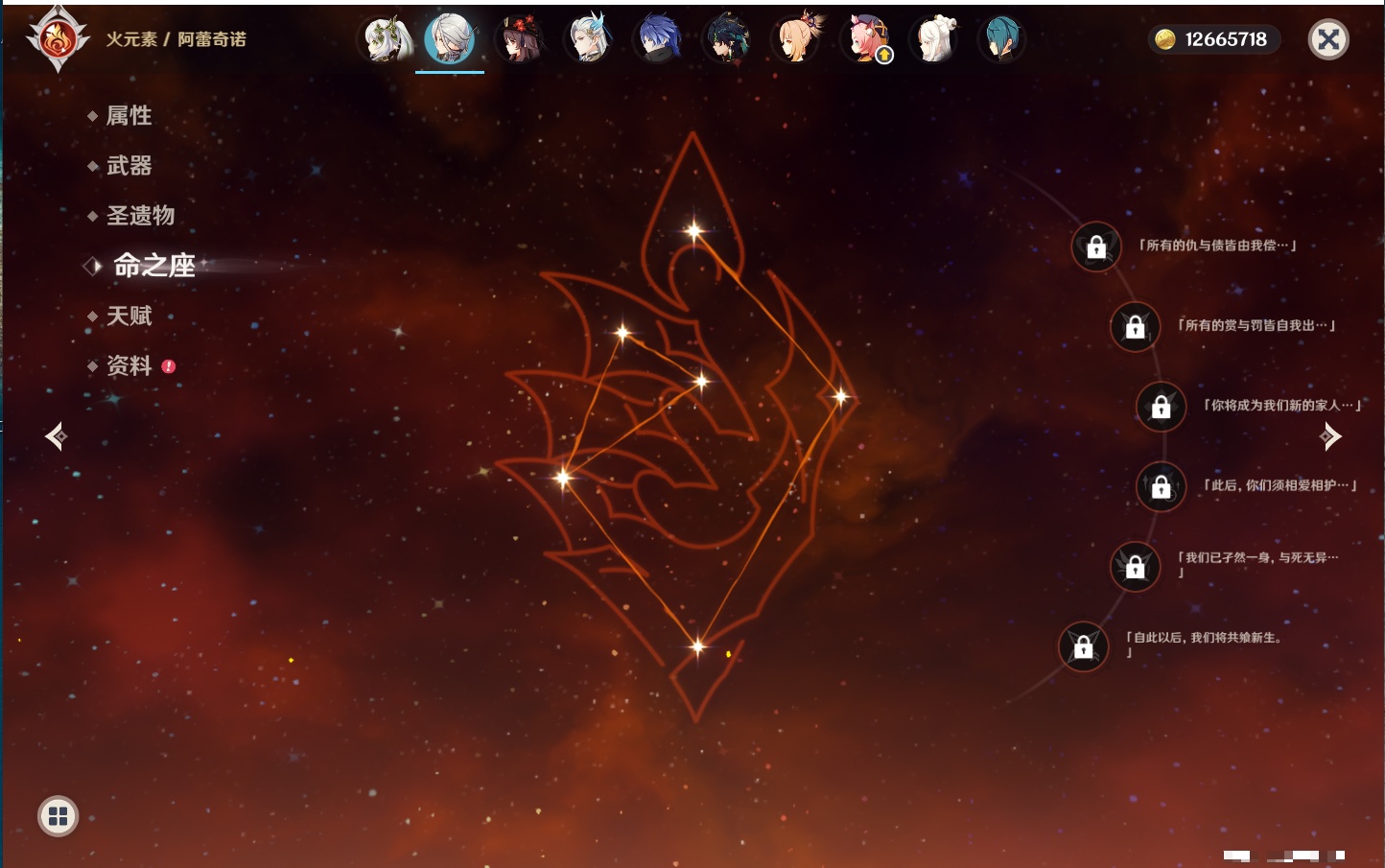This screenshot has height=868, width=1385.
Task: Click the Mora amount 12665718
Action: point(1226,39)
